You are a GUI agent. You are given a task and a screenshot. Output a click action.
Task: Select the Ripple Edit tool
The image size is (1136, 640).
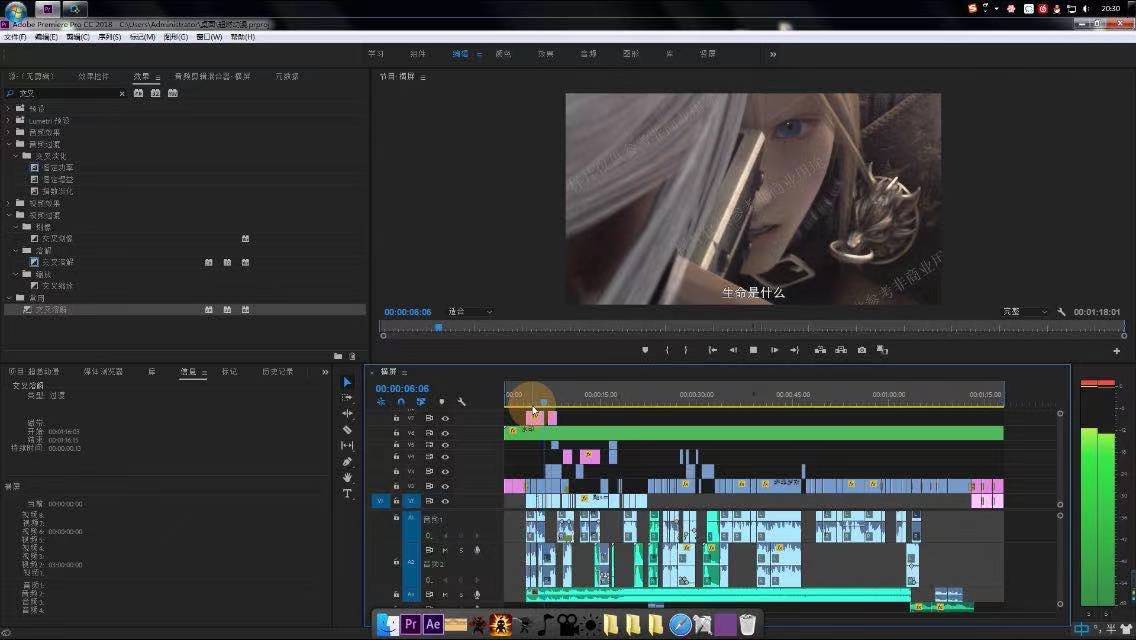pyautogui.click(x=347, y=413)
